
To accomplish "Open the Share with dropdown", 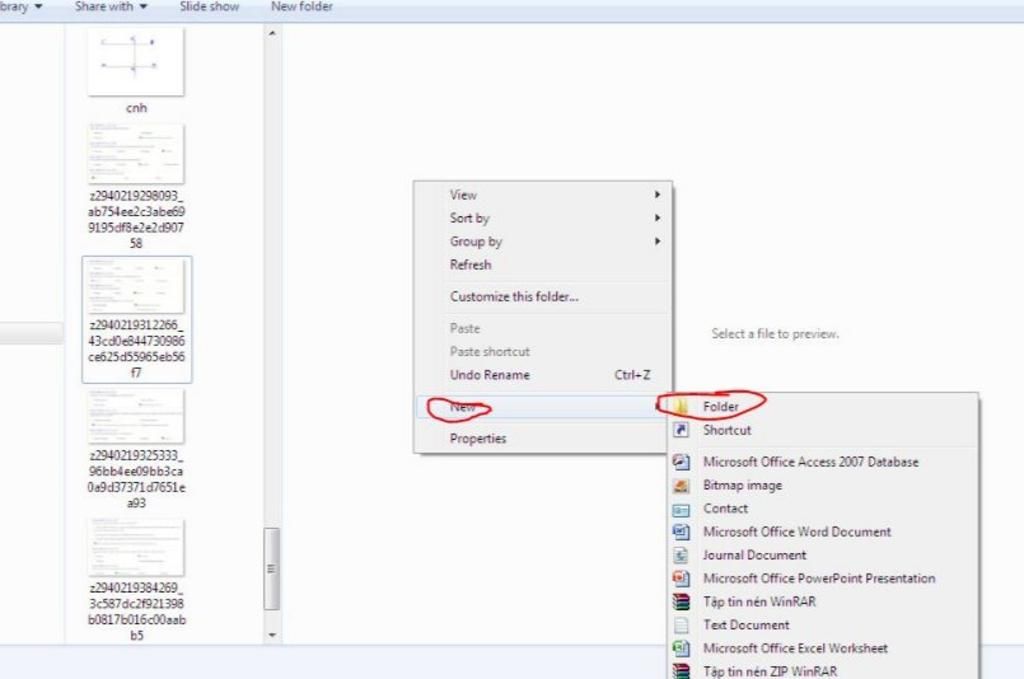I will (111, 7).
